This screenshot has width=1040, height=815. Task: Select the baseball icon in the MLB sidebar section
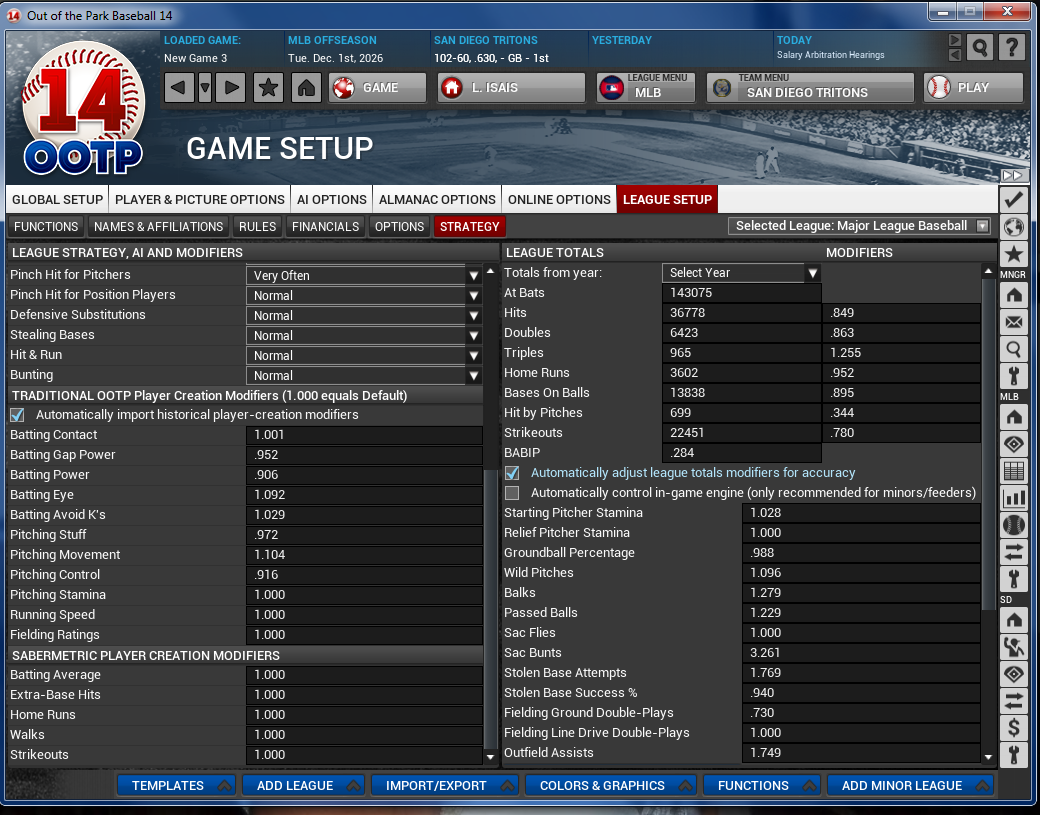(x=1014, y=525)
